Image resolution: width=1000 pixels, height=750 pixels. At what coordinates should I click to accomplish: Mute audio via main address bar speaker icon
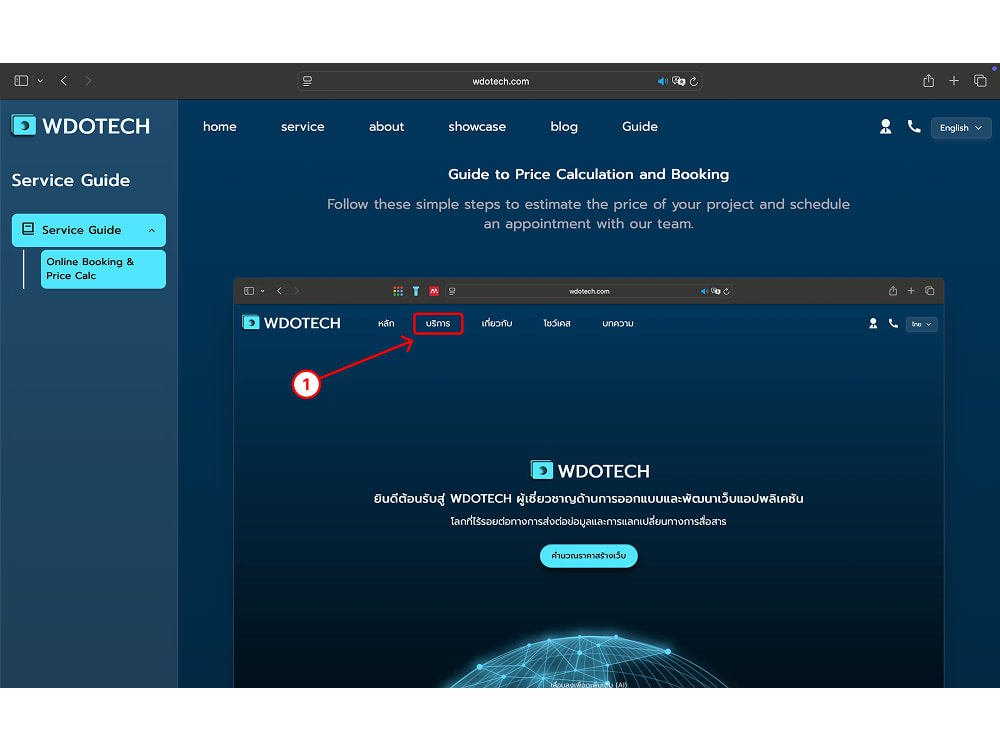[663, 81]
